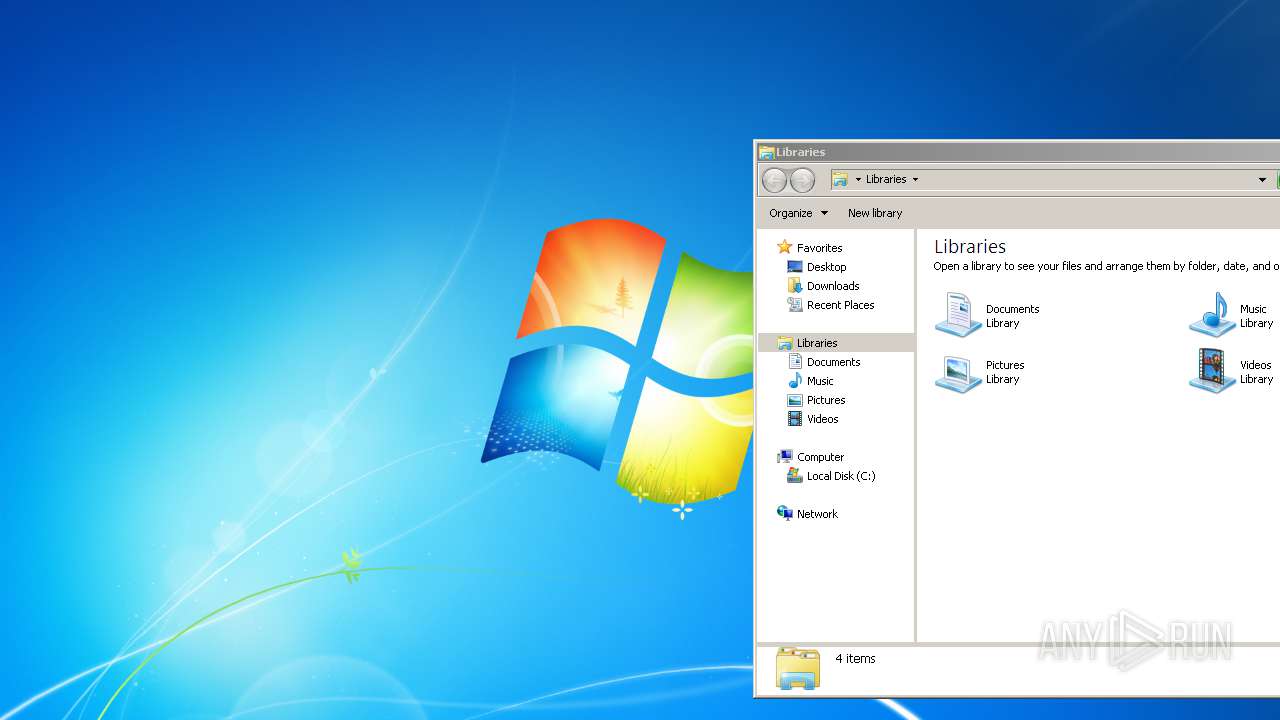Open the Organize dropdown menu
This screenshot has height=720, width=1280.
pyautogui.click(x=798, y=213)
